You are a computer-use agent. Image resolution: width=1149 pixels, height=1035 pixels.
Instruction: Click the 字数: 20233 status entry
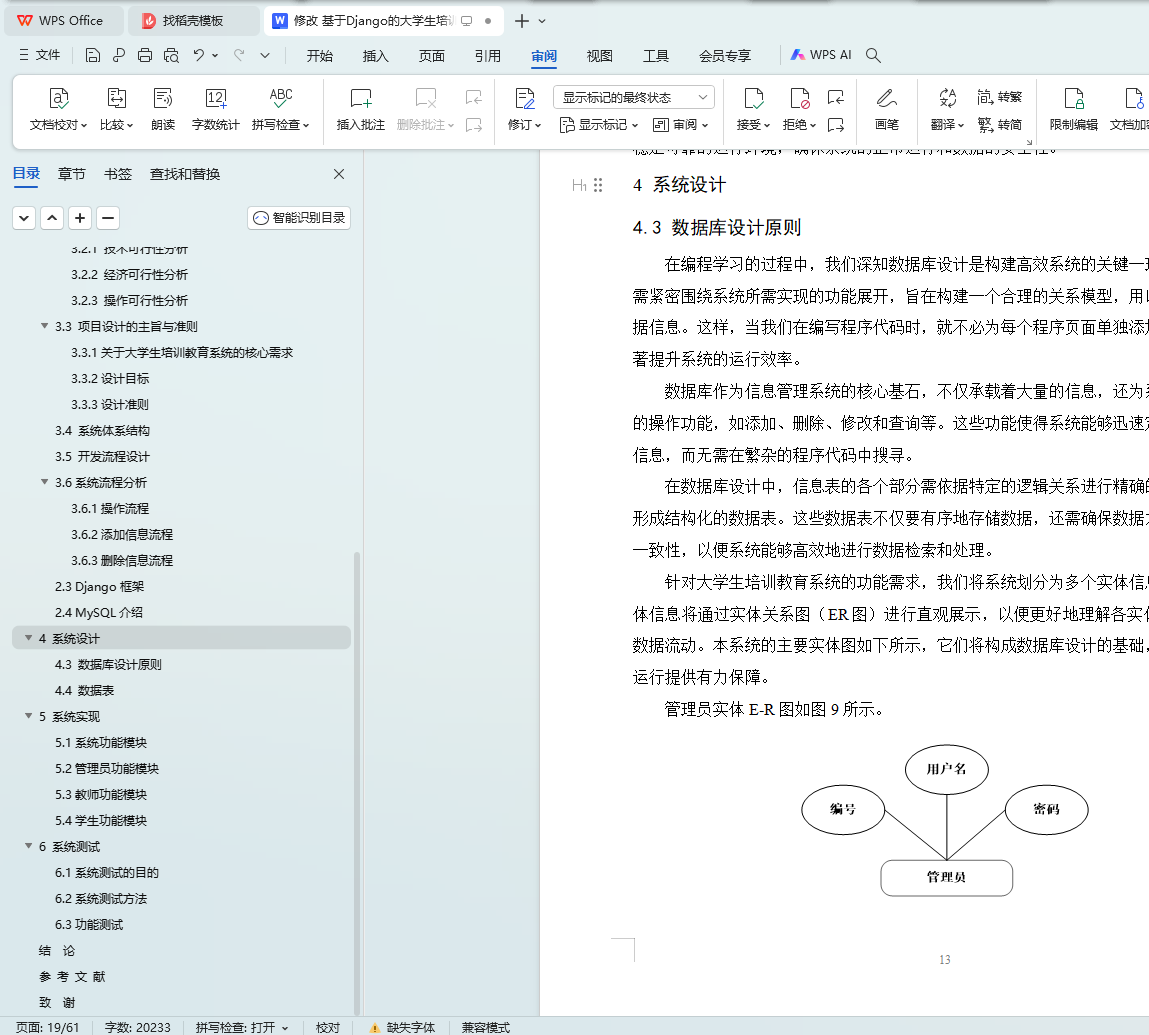pyautogui.click(x=137, y=1027)
